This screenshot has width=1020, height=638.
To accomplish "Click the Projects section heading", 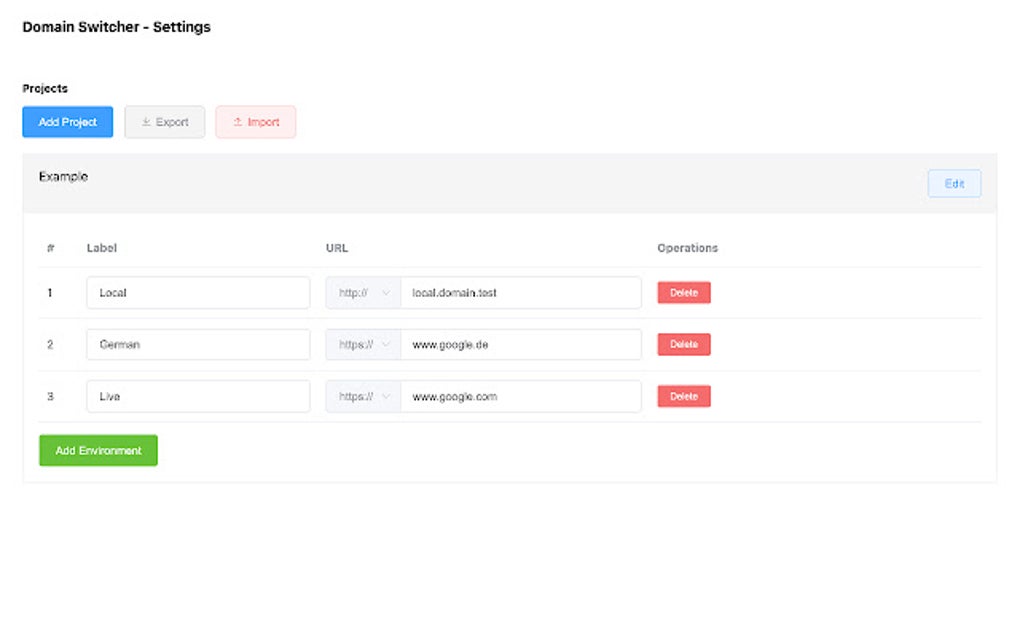I will tap(45, 88).
